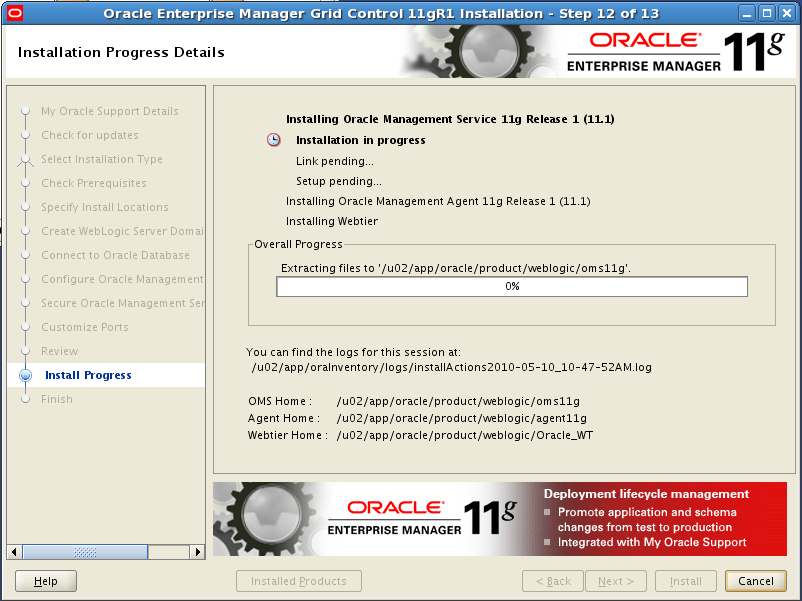Click the Installation Progress Details heading

[121, 52]
